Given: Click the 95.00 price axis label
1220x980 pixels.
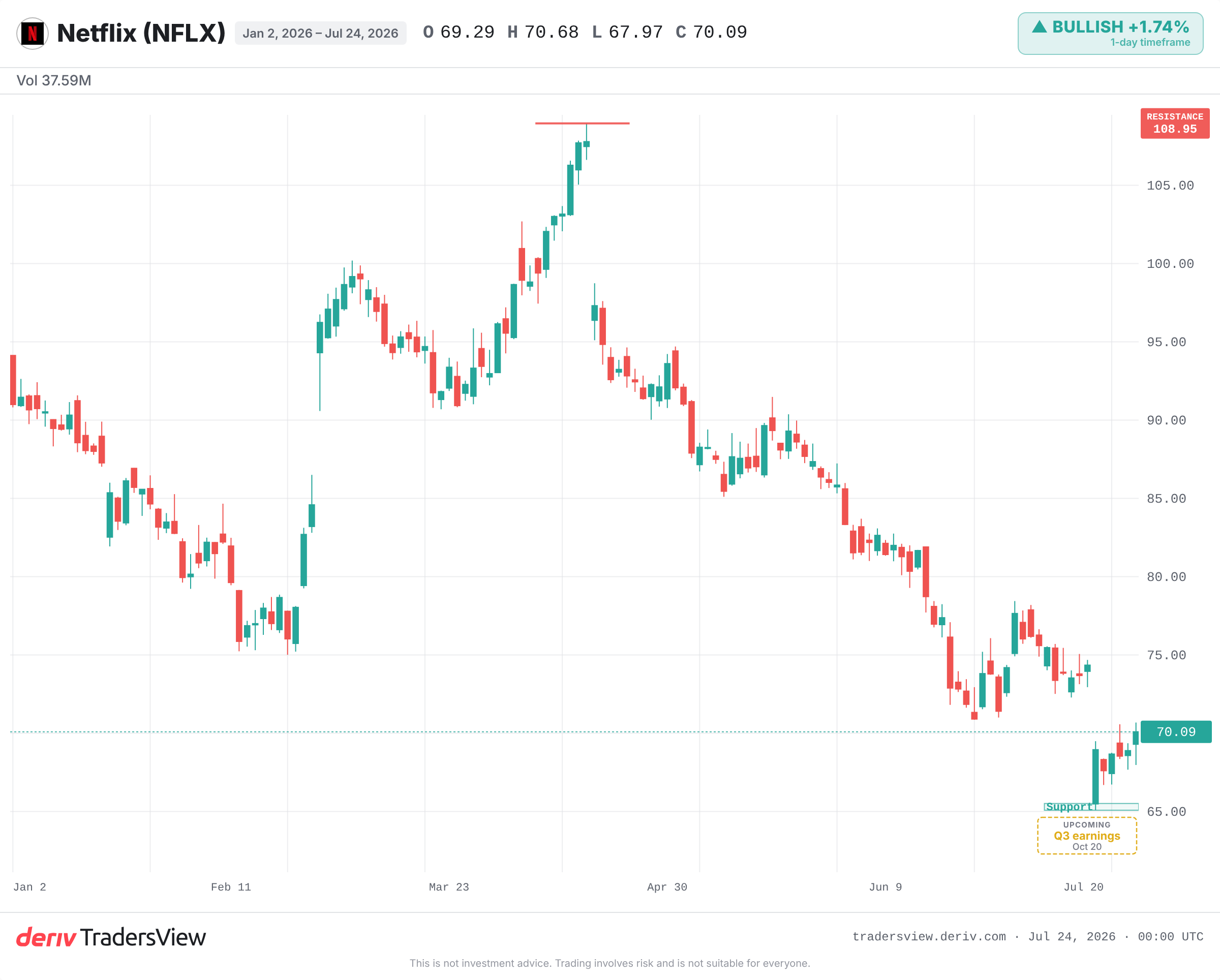Looking at the screenshot, I should point(1166,342).
